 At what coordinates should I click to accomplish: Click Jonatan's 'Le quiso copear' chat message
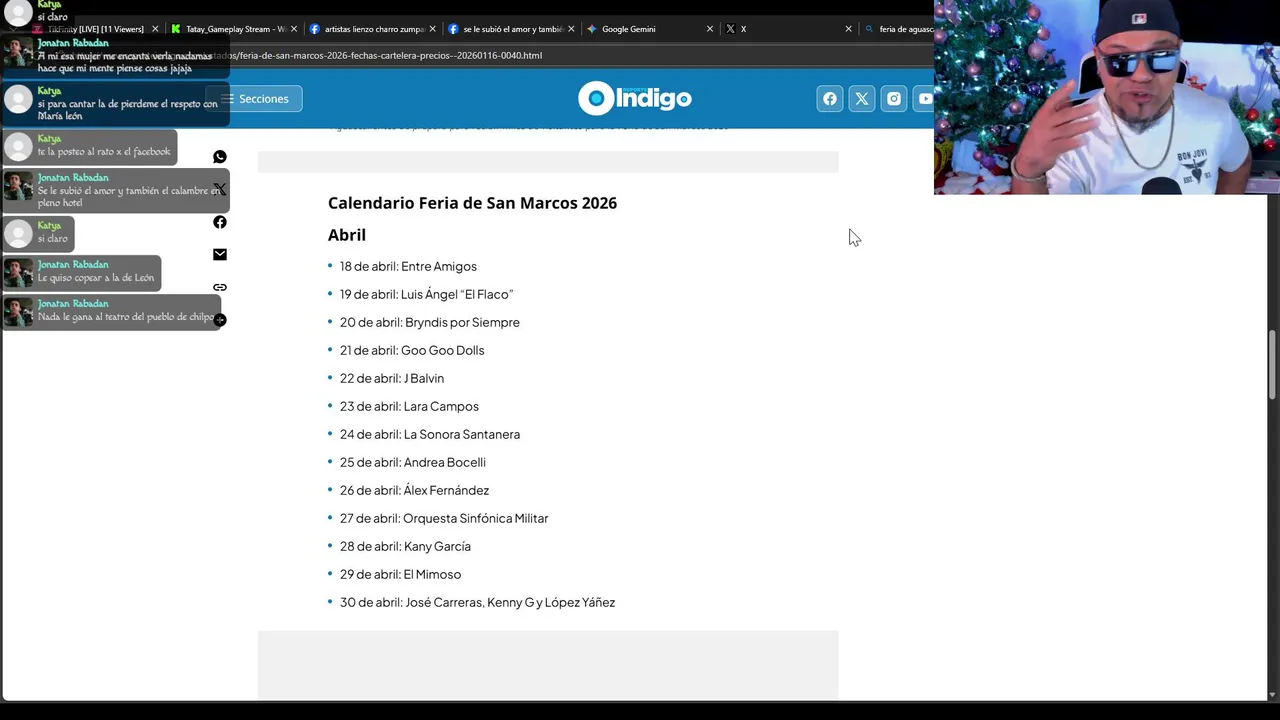tap(82, 273)
